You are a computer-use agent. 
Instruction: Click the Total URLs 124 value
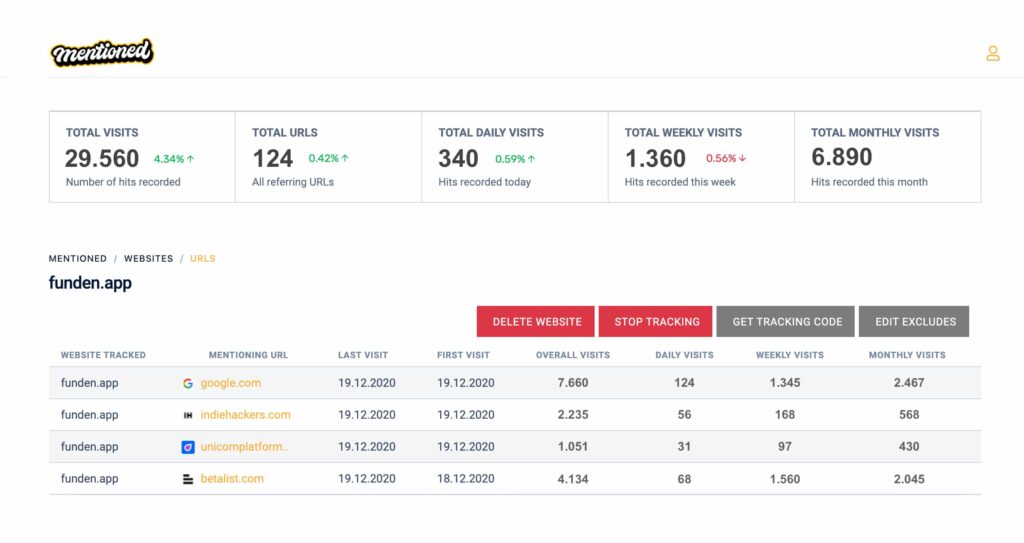272,158
